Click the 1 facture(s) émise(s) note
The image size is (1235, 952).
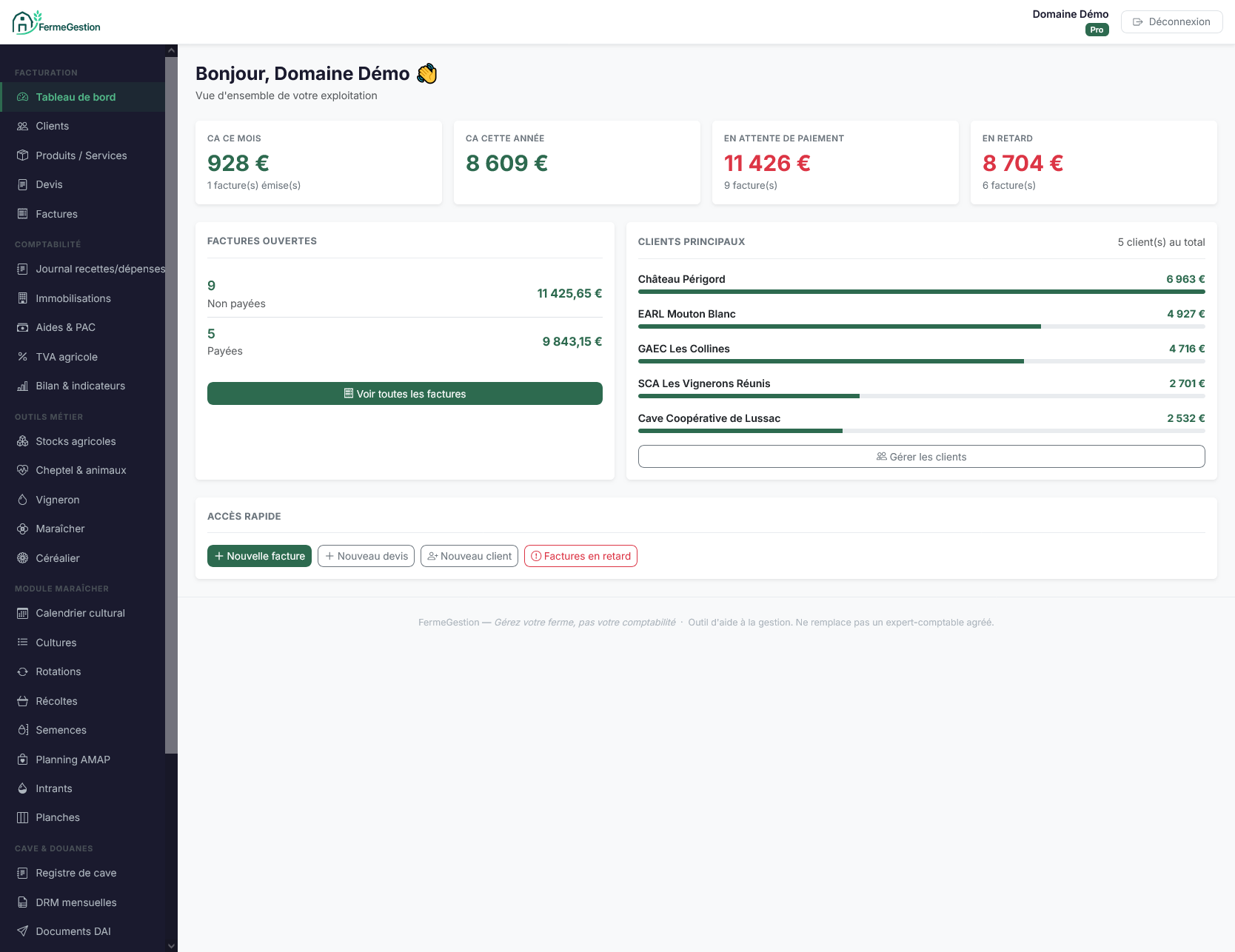[254, 185]
